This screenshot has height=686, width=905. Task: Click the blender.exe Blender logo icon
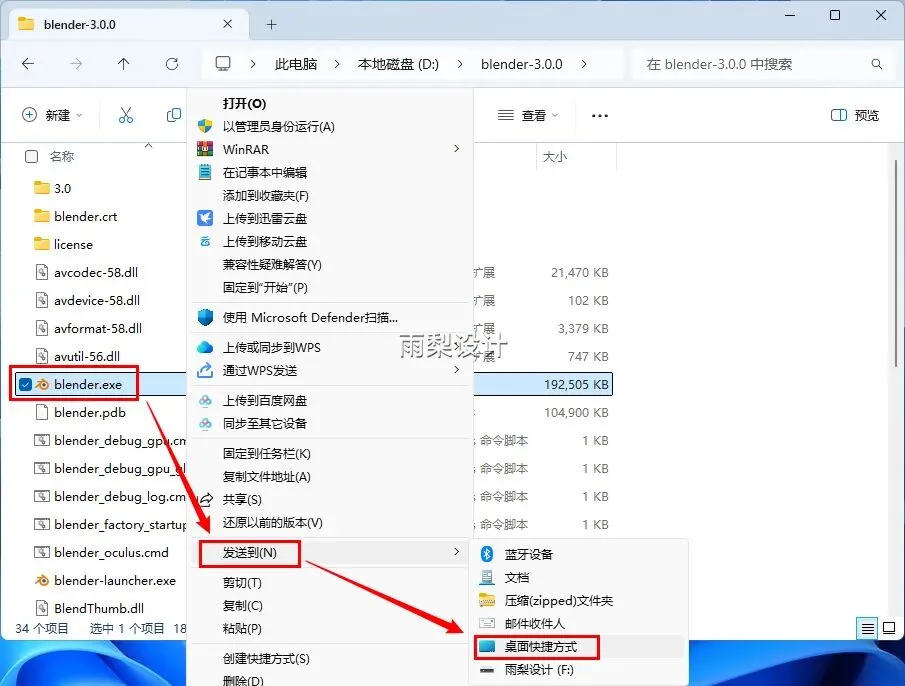[42, 384]
